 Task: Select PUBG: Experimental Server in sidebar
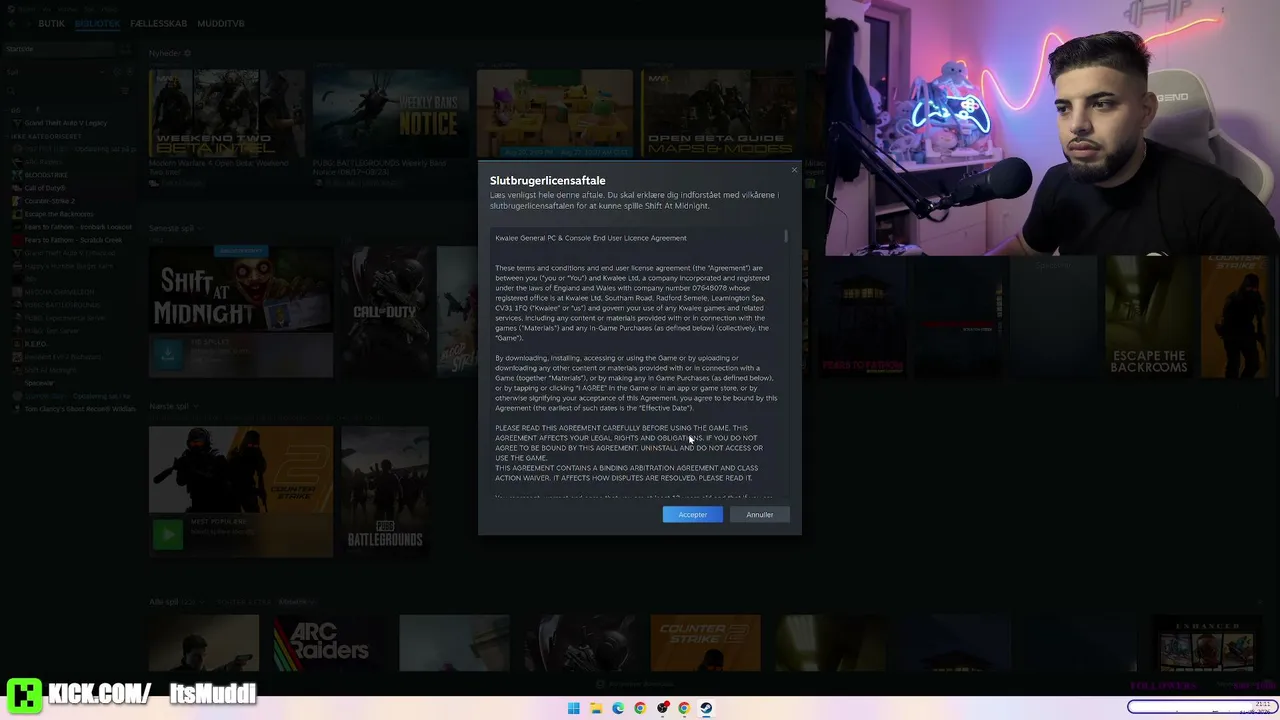tap(64, 318)
